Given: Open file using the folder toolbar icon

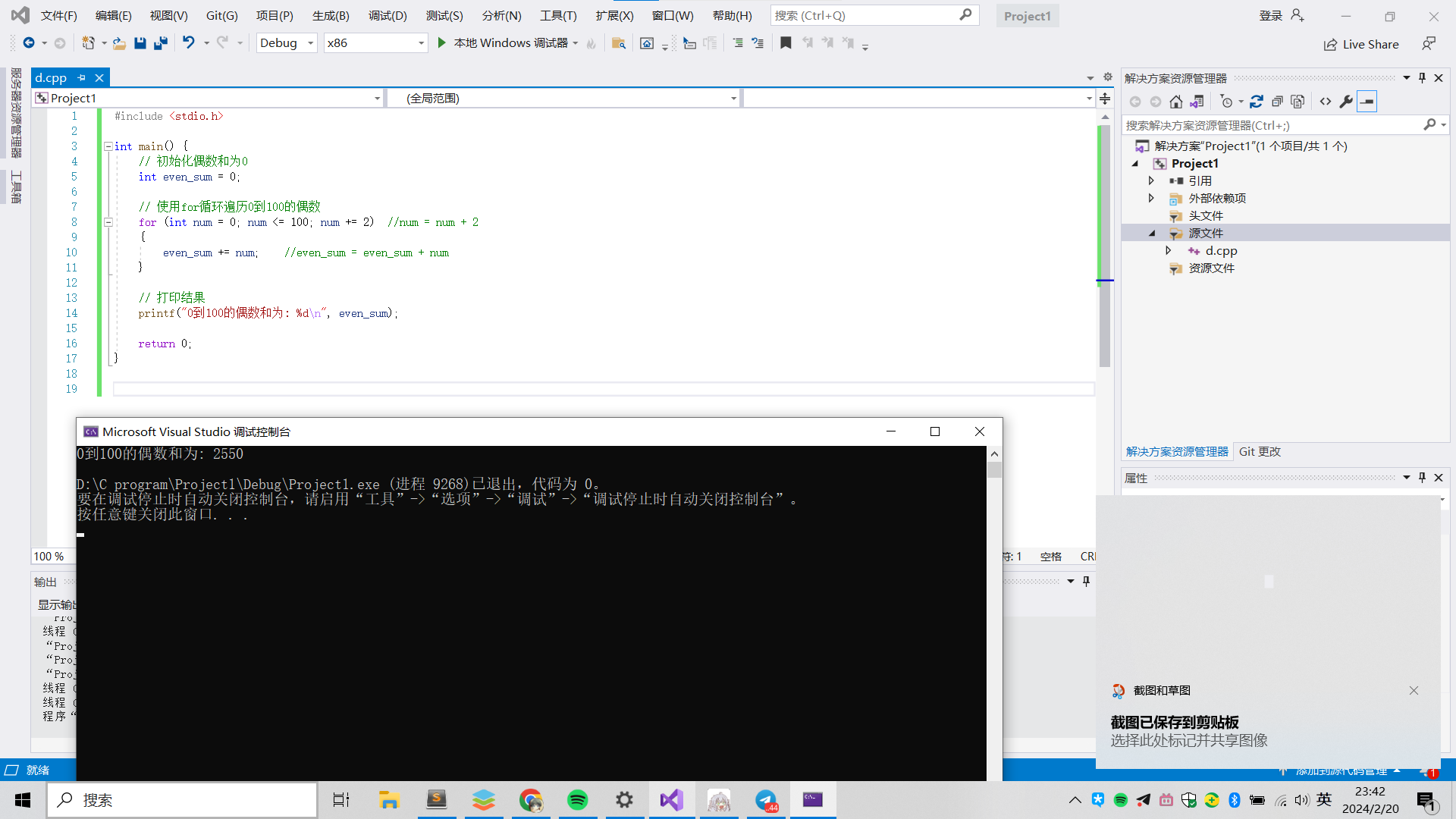Looking at the screenshot, I should pos(119,43).
